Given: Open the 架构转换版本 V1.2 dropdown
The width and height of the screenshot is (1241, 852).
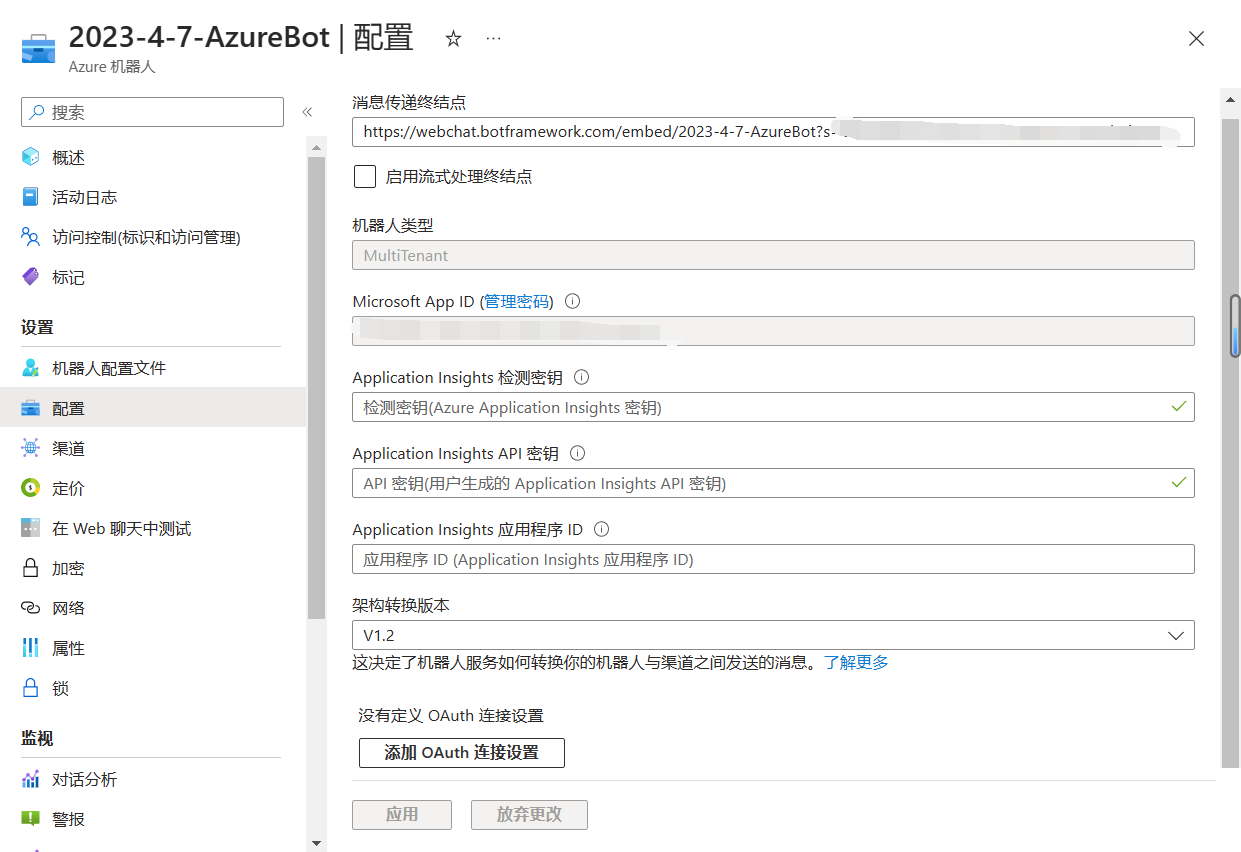Looking at the screenshot, I should 773,635.
